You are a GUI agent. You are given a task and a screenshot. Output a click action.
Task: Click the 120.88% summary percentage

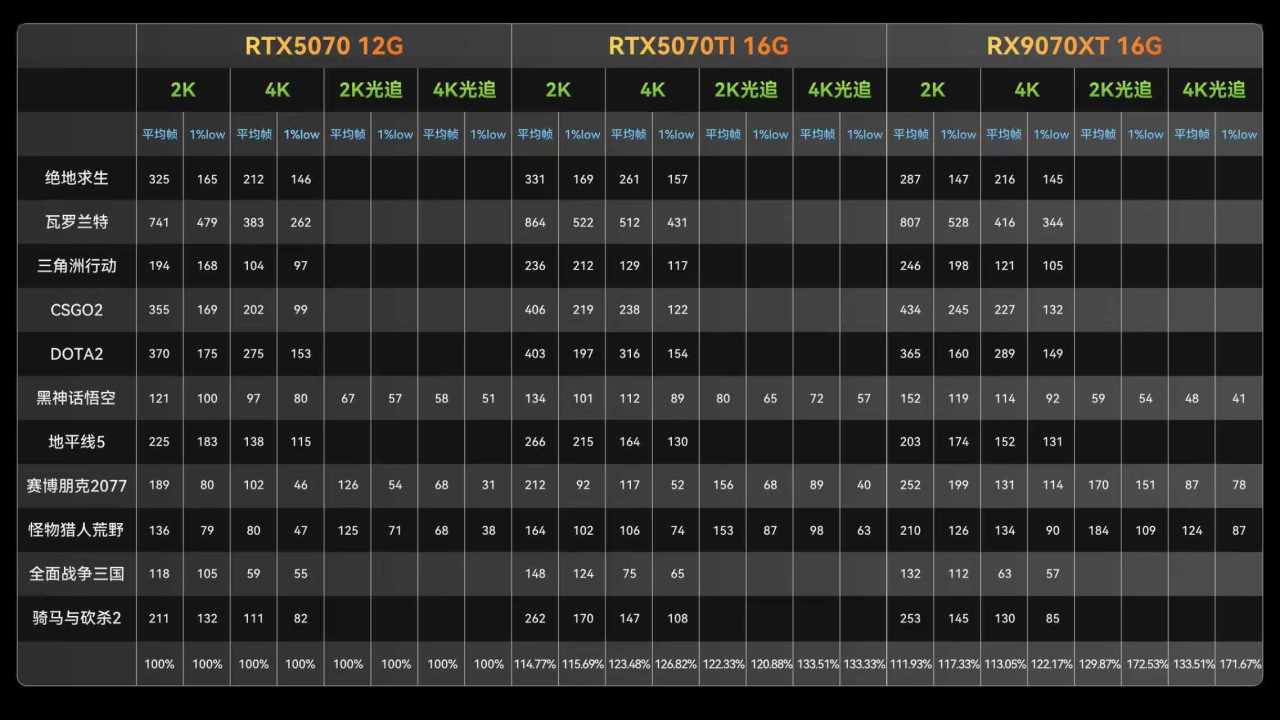[770, 664]
